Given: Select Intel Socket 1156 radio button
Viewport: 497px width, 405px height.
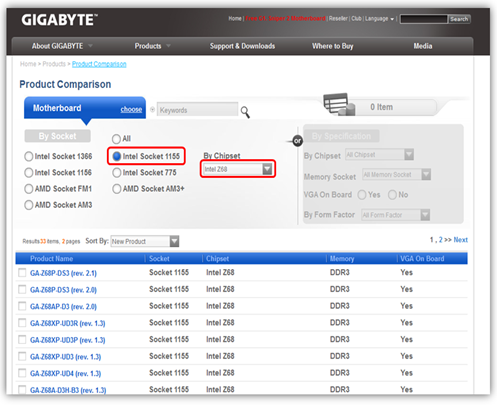Looking at the screenshot, I should pyautogui.click(x=29, y=173).
